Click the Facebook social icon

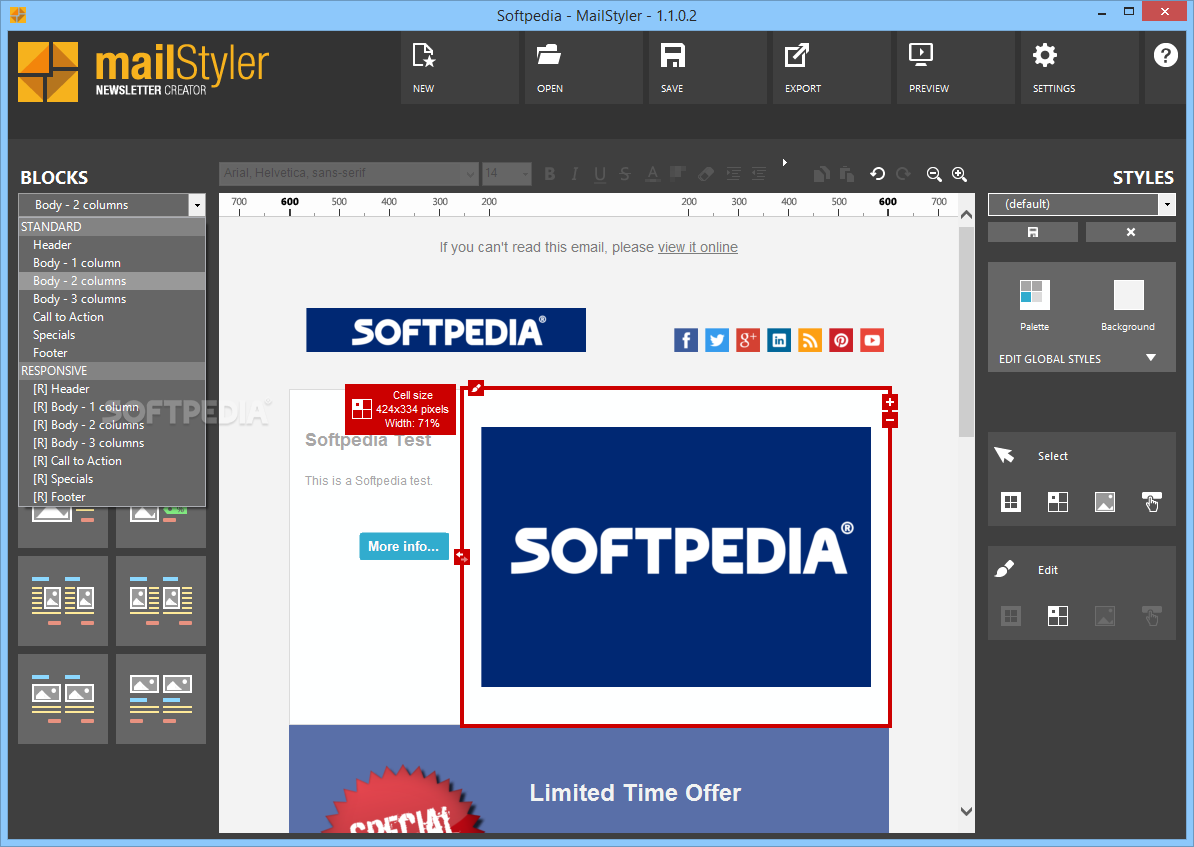click(685, 340)
